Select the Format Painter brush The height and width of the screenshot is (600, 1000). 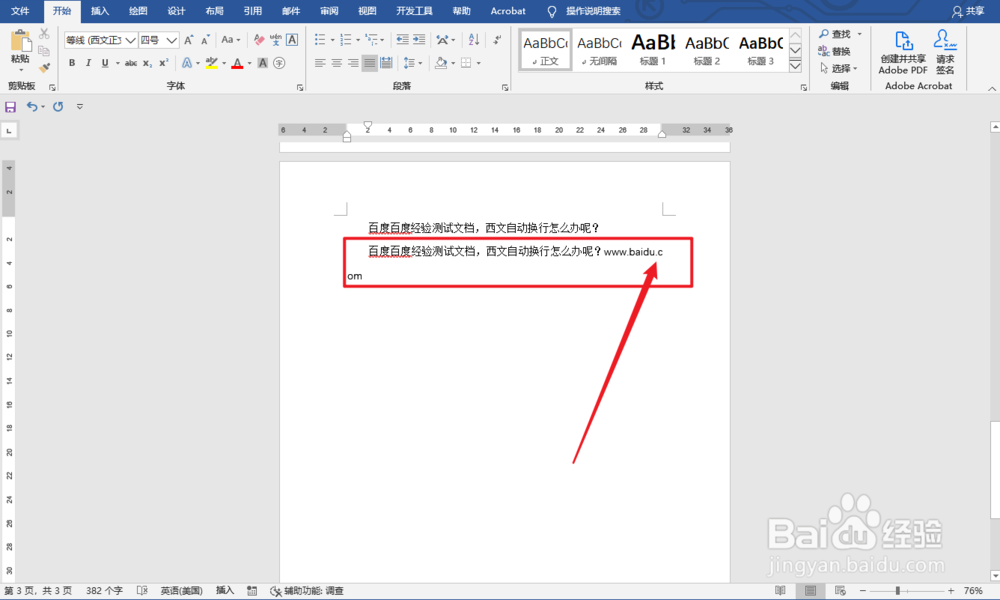point(44,68)
